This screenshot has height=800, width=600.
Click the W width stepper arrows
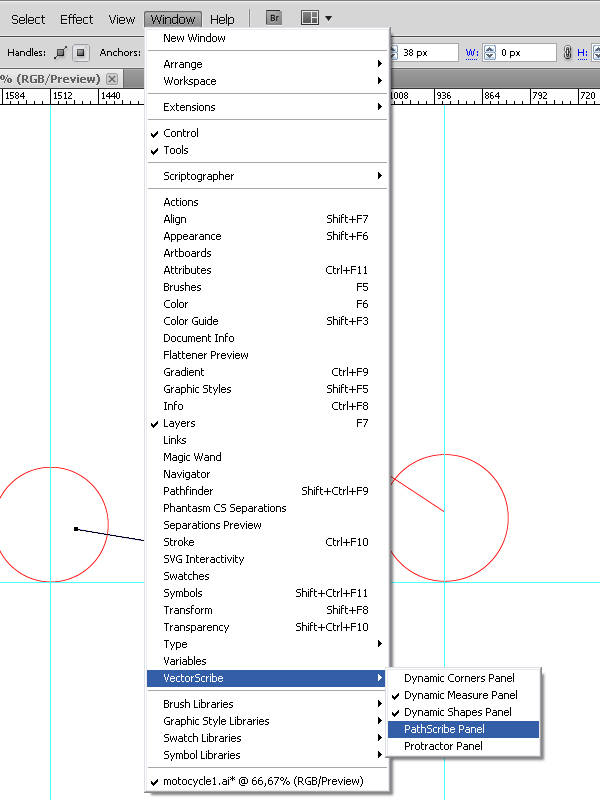(490, 53)
